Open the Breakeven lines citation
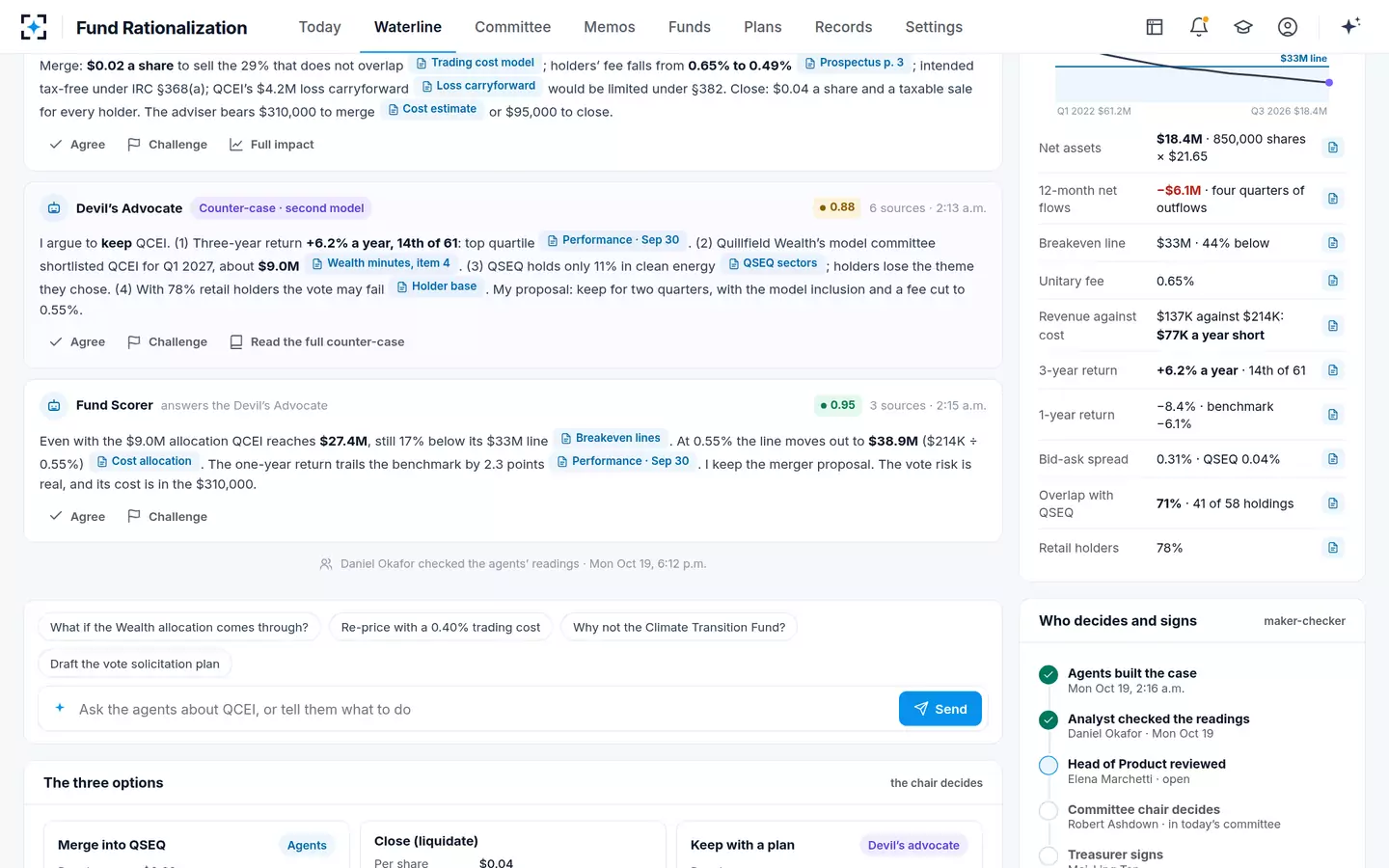This screenshot has width=1389, height=868. 611,438
